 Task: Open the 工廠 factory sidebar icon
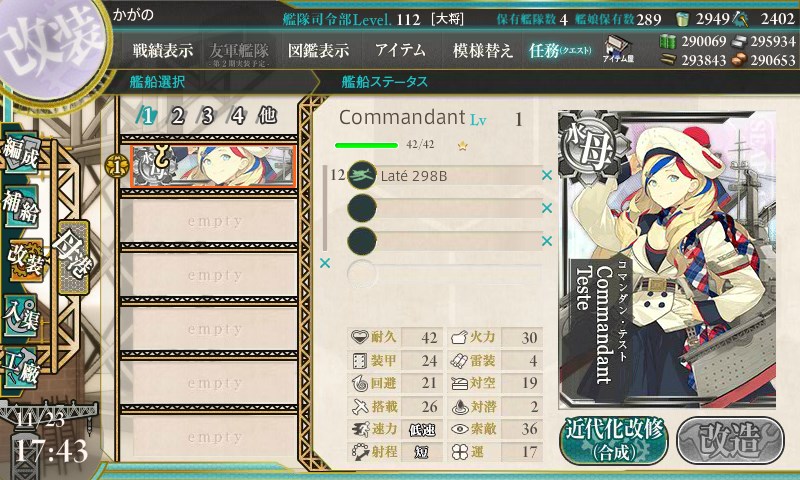(x=21, y=369)
